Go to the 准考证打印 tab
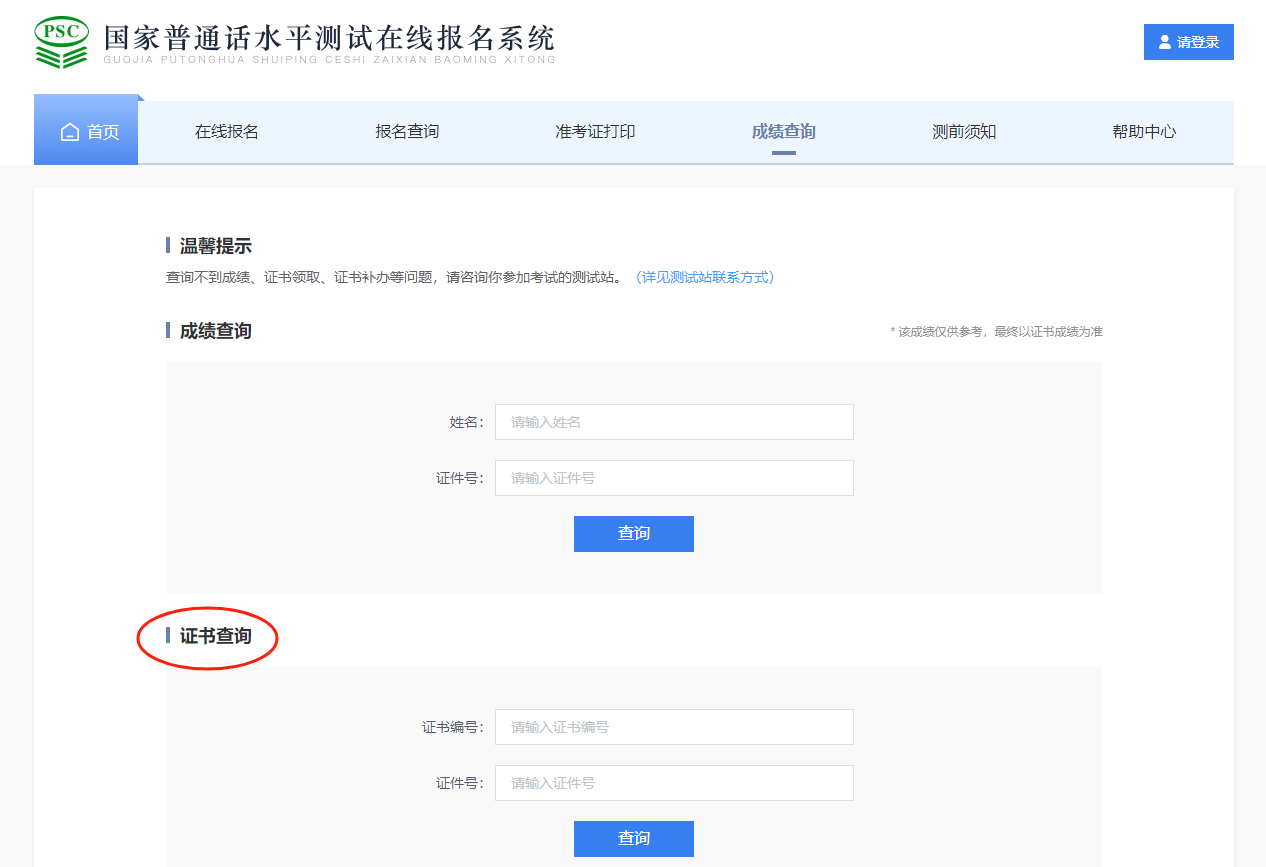Screen dimensions: 1266x867 (x=595, y=132)
